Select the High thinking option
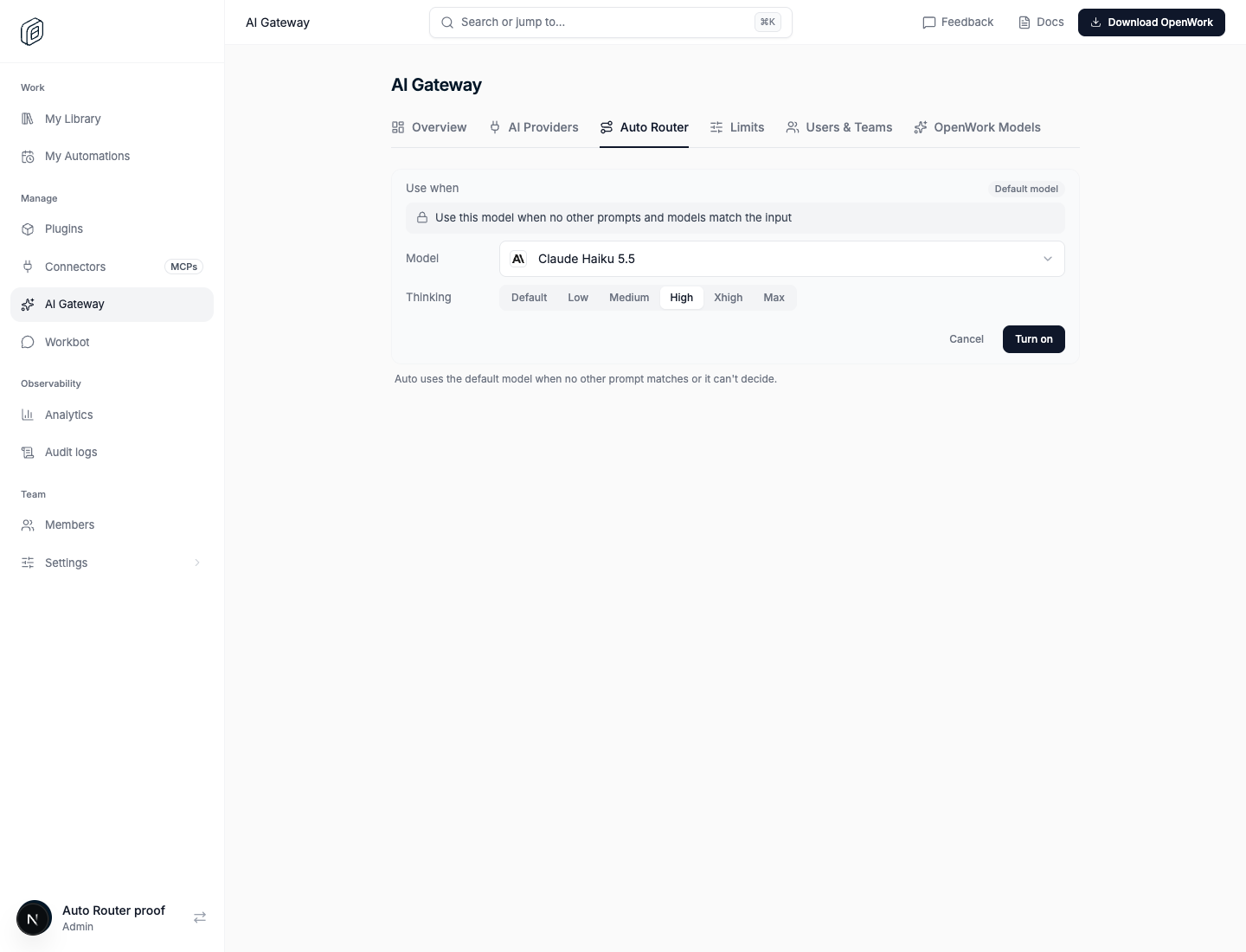This screenshot has width=1246, height=952. point(681,298)
